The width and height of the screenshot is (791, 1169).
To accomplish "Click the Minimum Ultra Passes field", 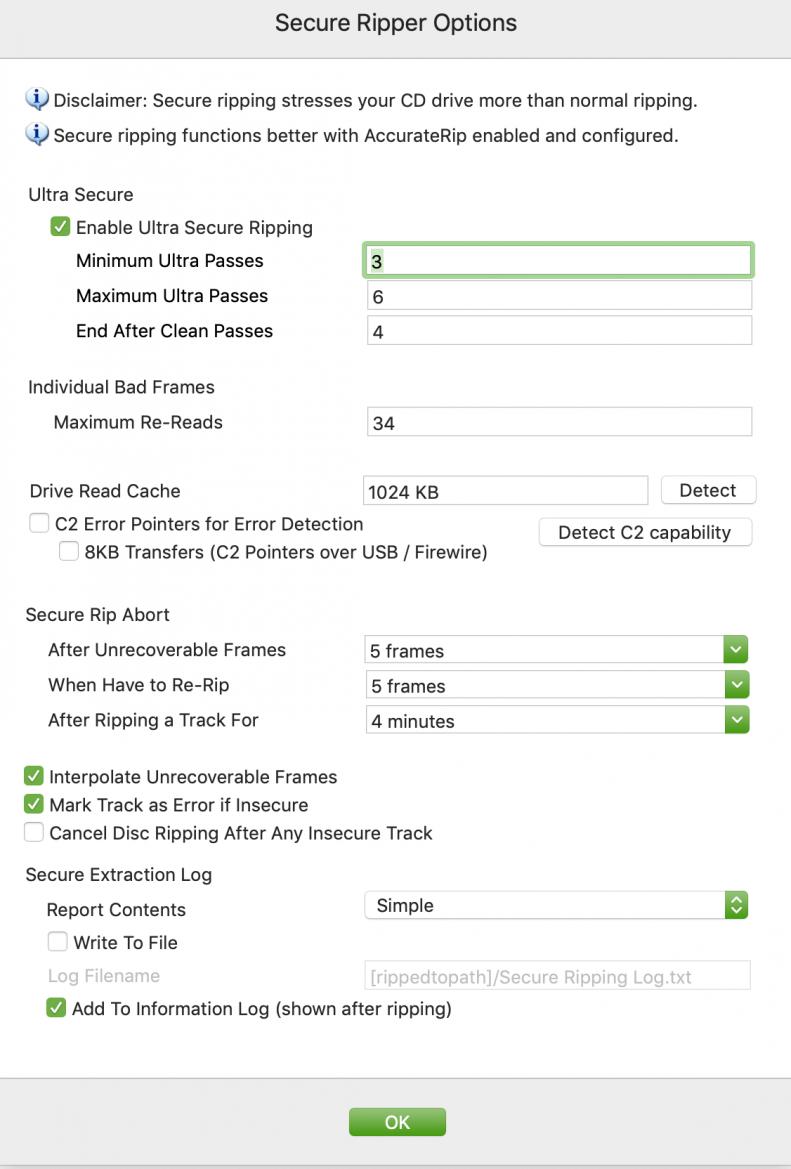I will [558, 261].
